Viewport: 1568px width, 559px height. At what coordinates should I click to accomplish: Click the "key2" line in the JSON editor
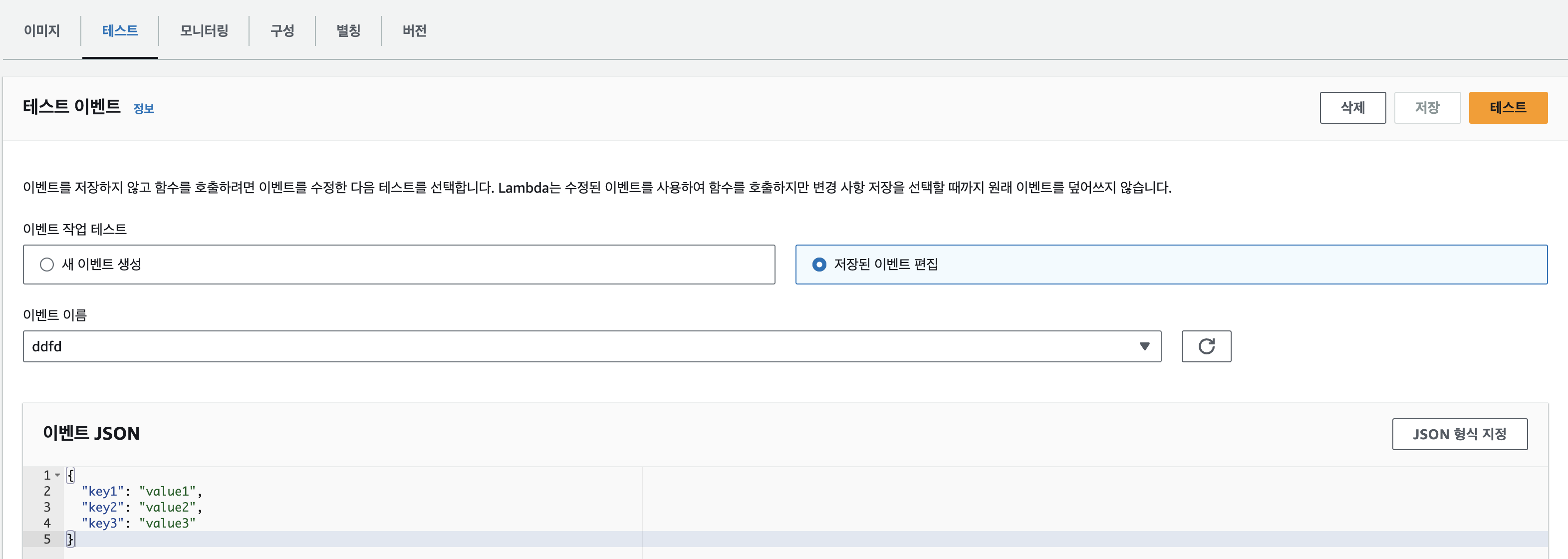(141, 507)
